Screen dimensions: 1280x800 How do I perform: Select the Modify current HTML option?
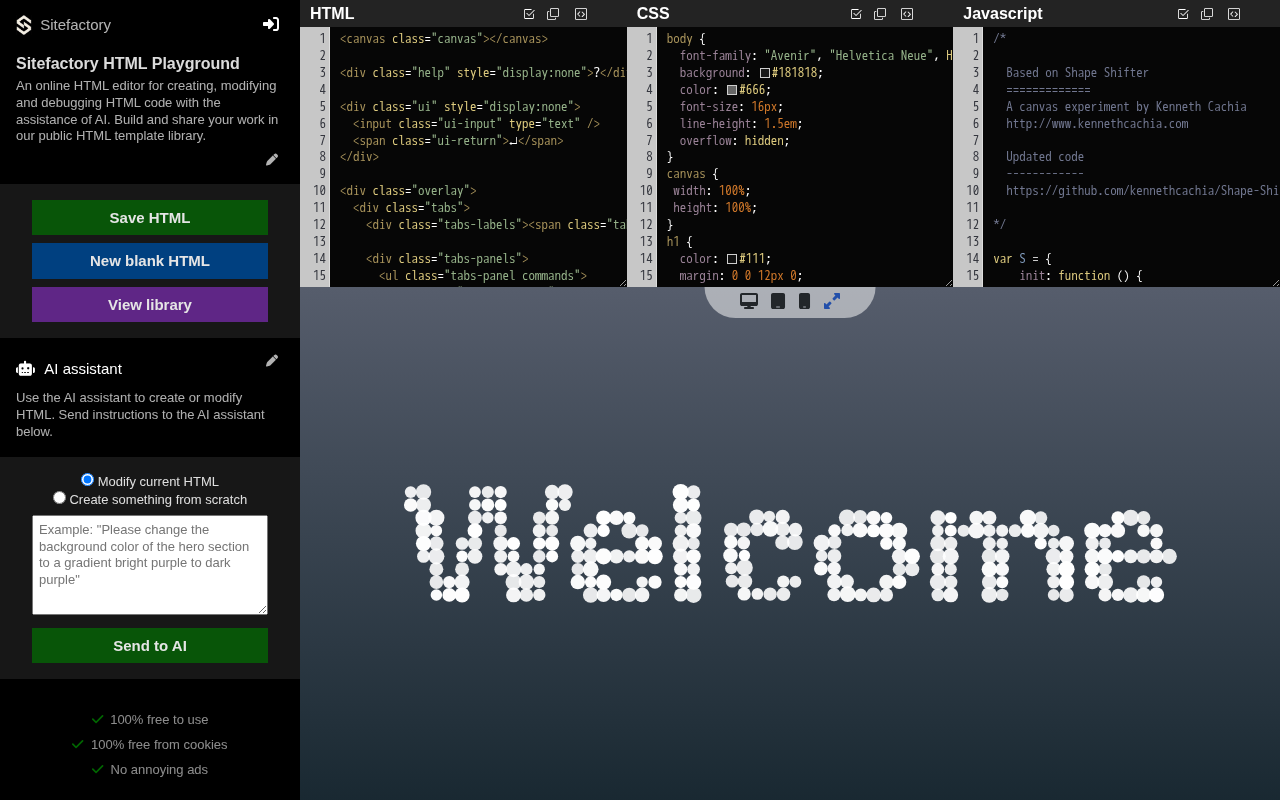[87, 480]
